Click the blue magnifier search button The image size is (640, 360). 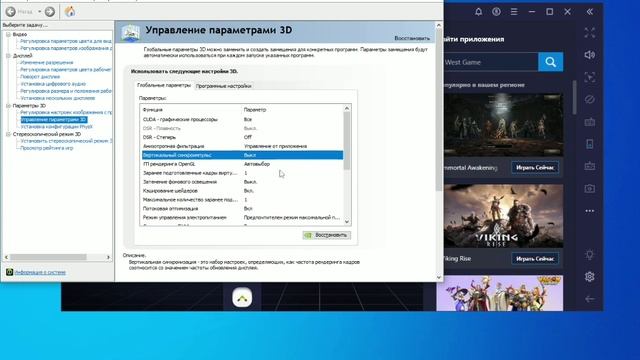pos(551,62)
